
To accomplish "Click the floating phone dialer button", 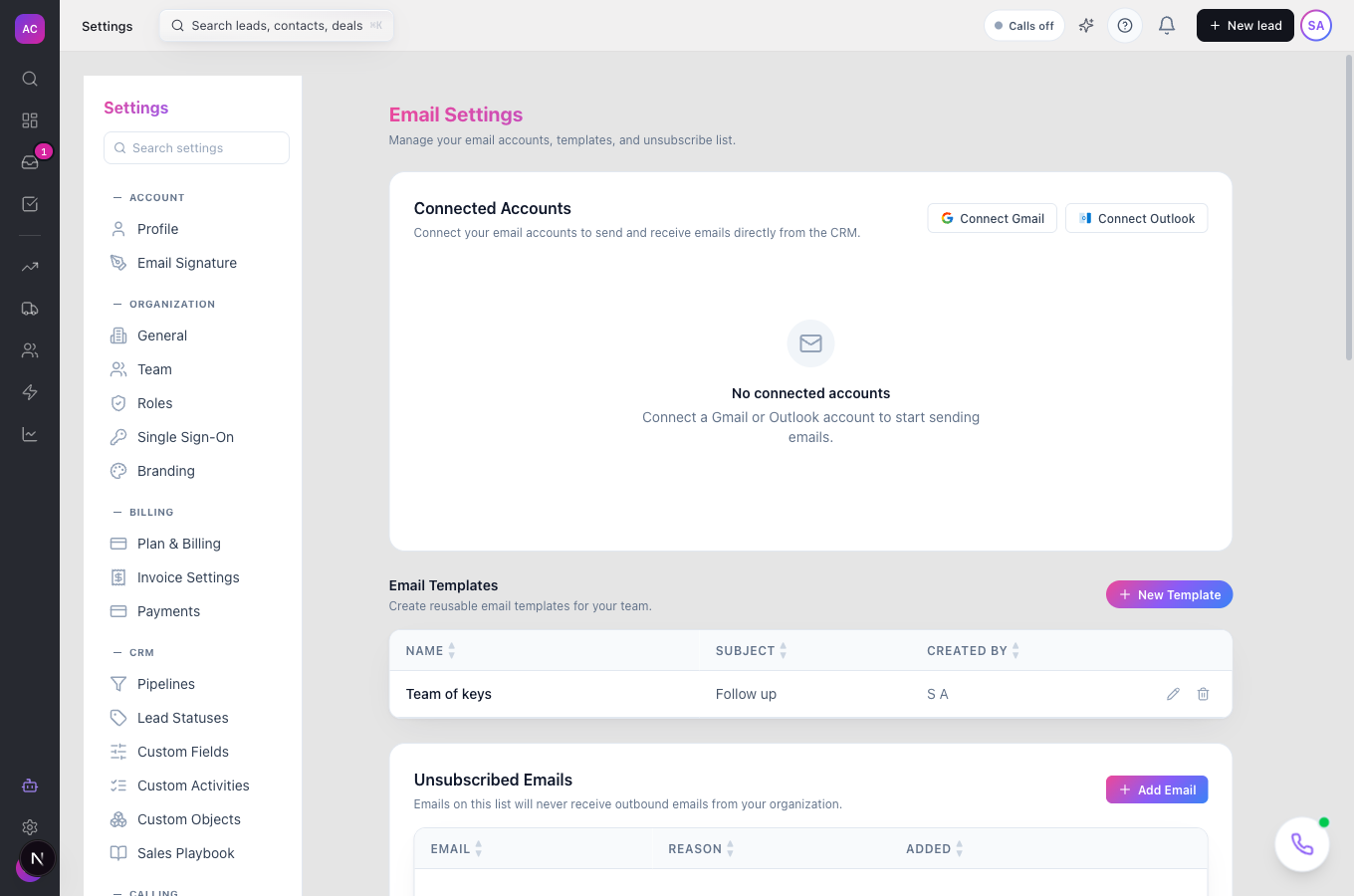I will coord(1302,844).
